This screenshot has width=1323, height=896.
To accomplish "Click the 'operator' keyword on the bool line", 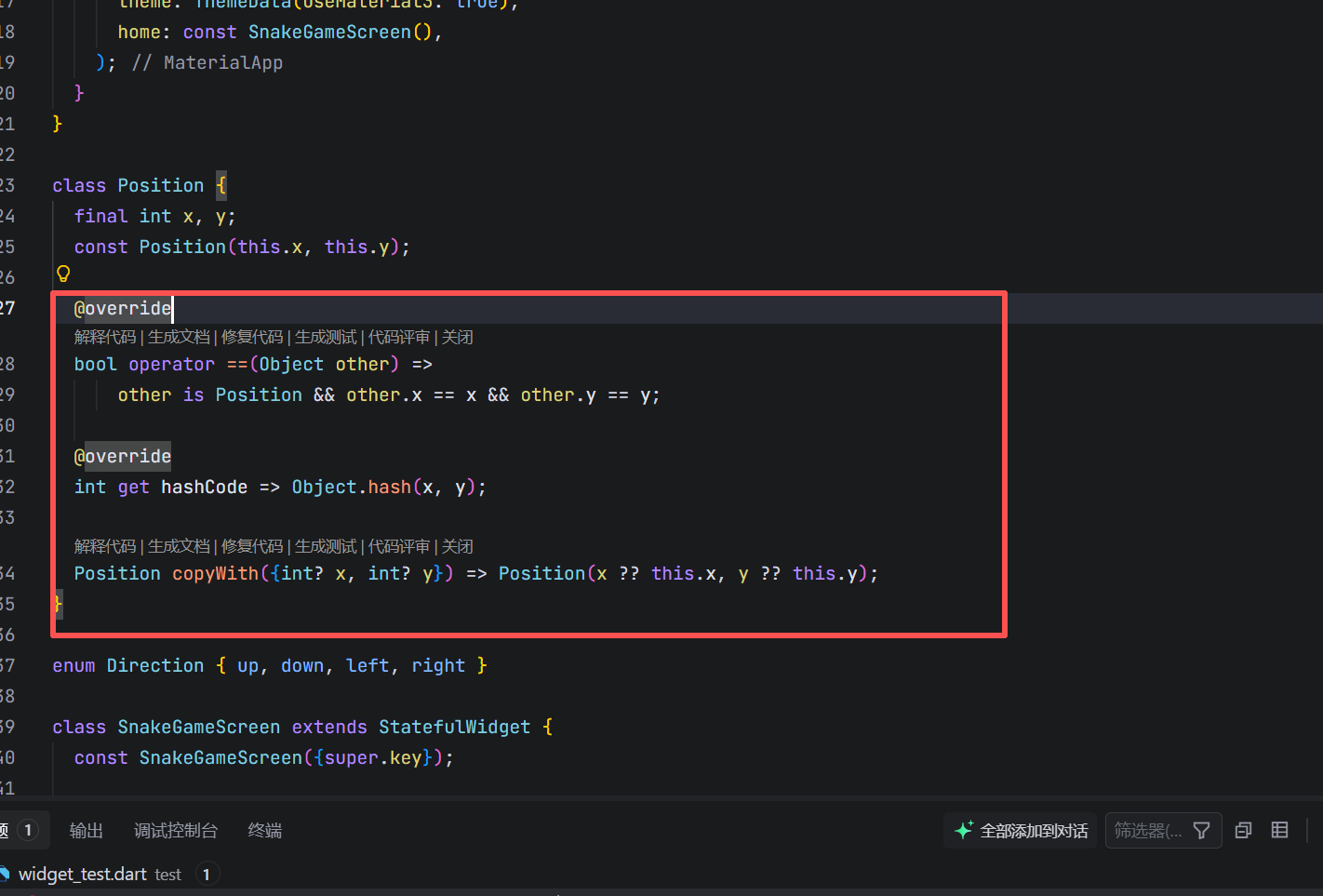I will point(171,364).
